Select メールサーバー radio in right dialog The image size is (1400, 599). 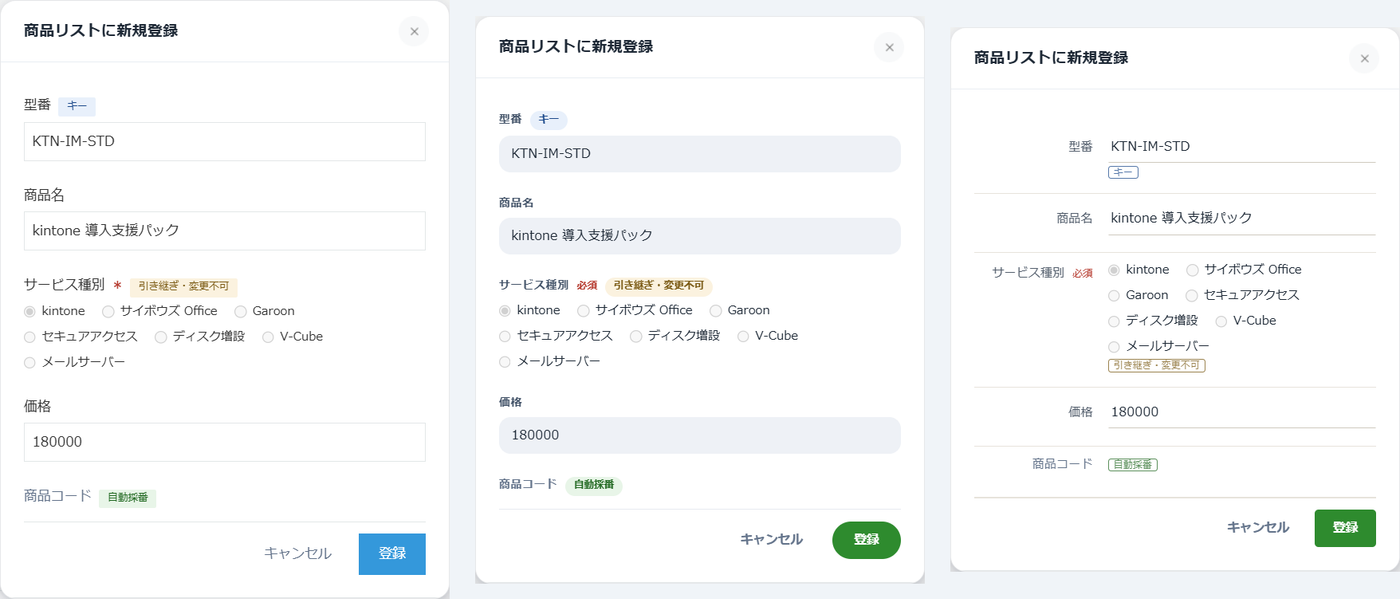(1114, 346)
